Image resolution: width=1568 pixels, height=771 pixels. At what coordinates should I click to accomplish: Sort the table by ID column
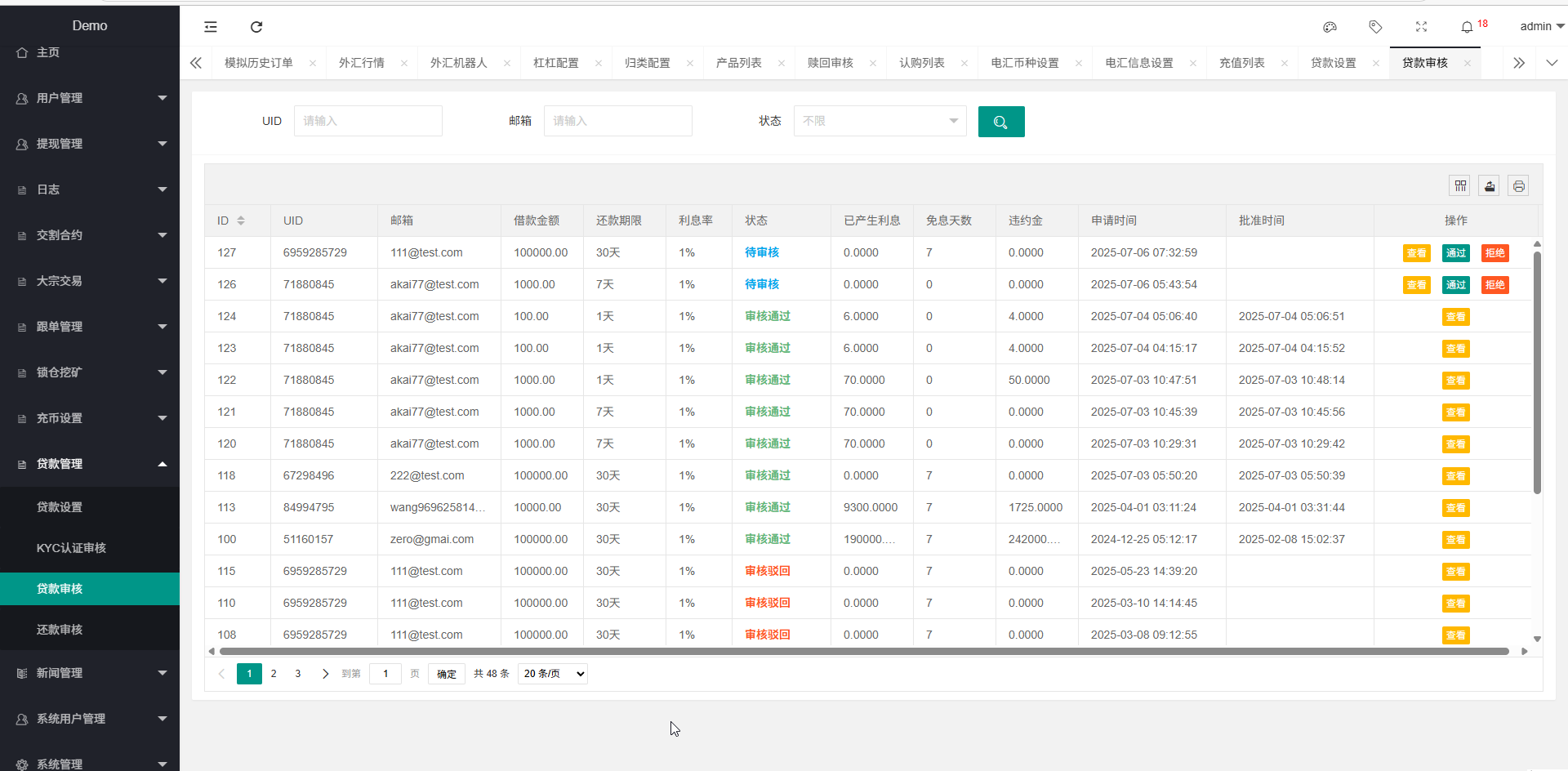point(241,221)
